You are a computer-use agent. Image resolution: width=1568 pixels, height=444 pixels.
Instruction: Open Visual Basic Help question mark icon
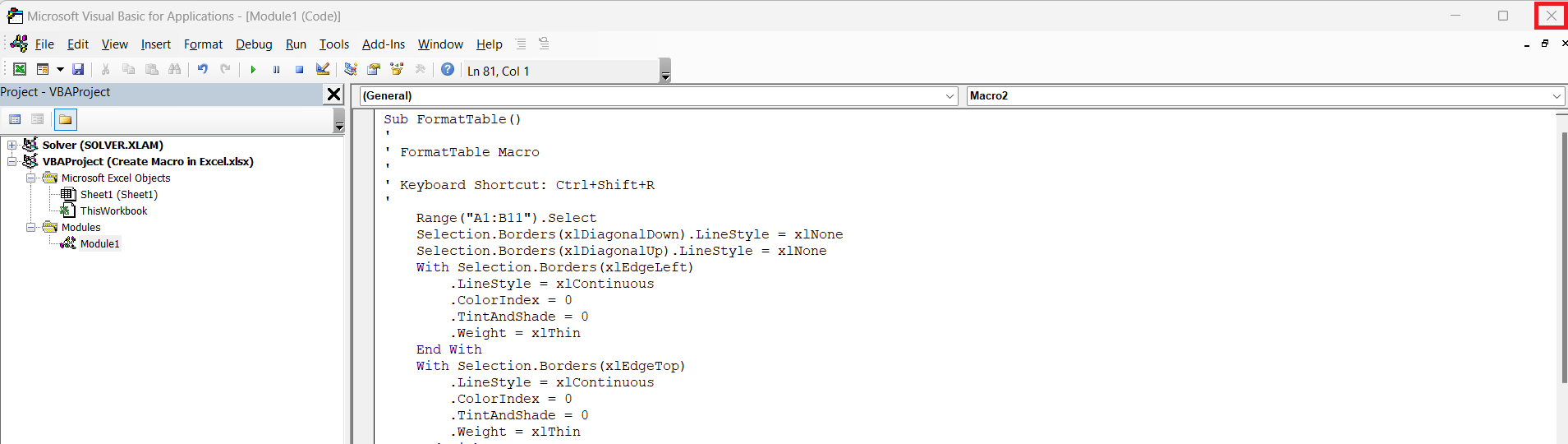[x=448, y=70]
